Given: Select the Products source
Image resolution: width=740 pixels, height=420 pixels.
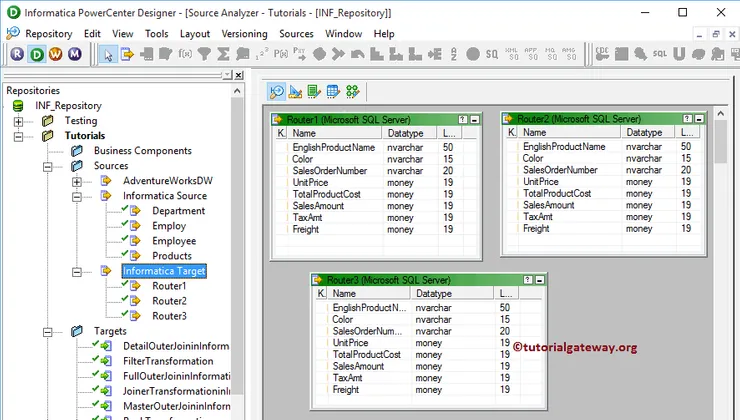Looking at the screenshot, I should point(172,256).
